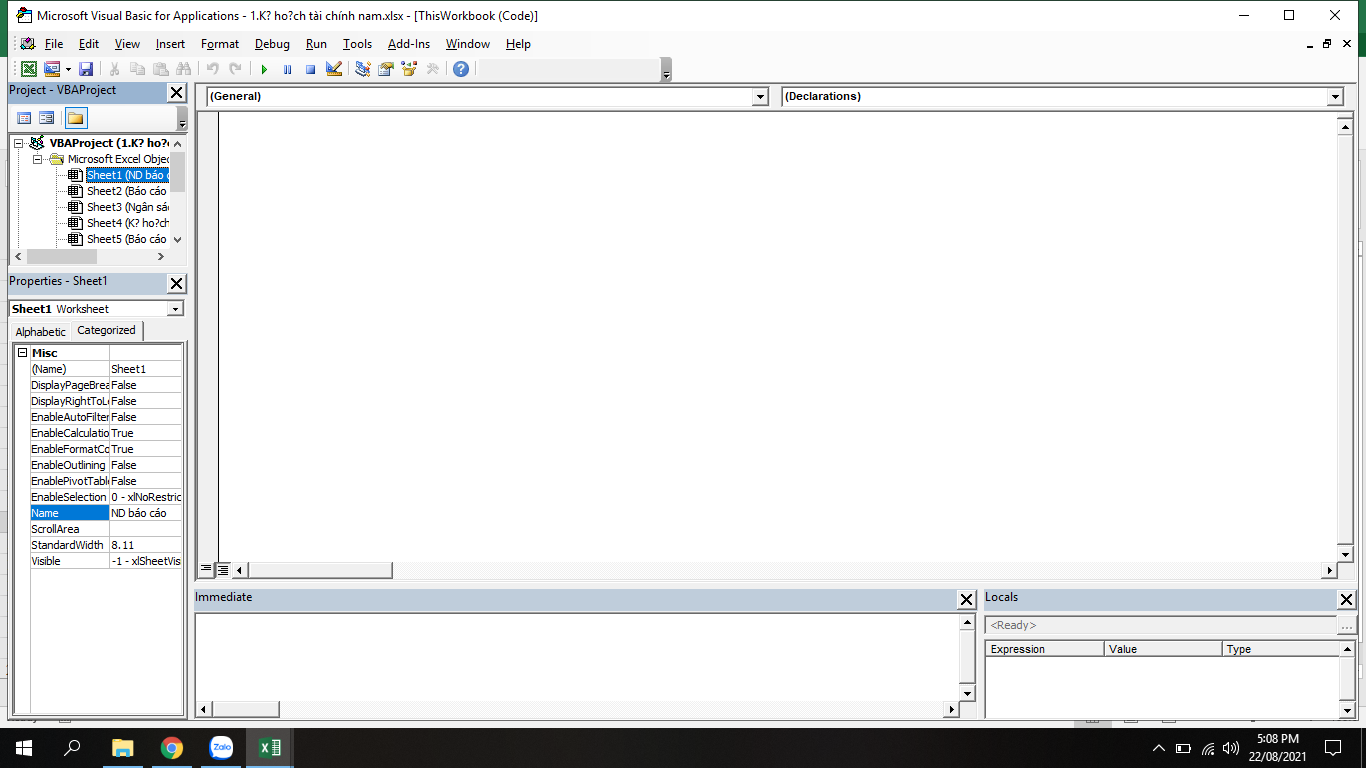This screenshot has height=768, width=1366.
Task: Click the Redo arrow icon
Action: click(235, 69)
